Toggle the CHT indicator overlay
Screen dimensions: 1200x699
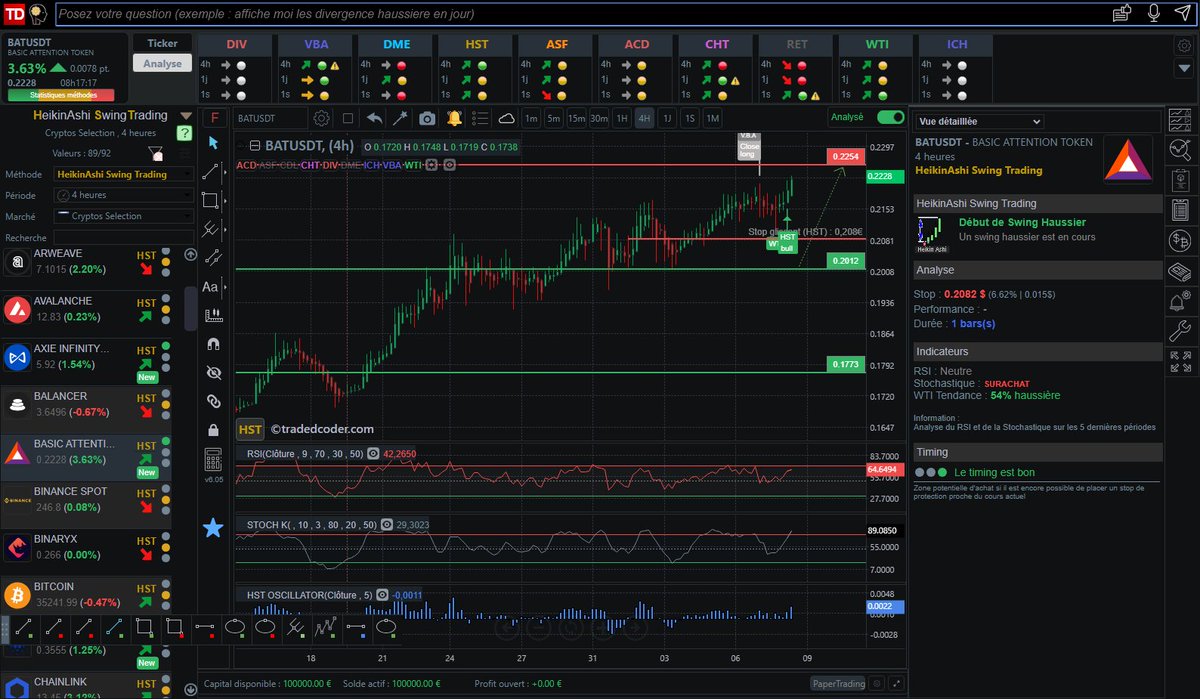310,165
